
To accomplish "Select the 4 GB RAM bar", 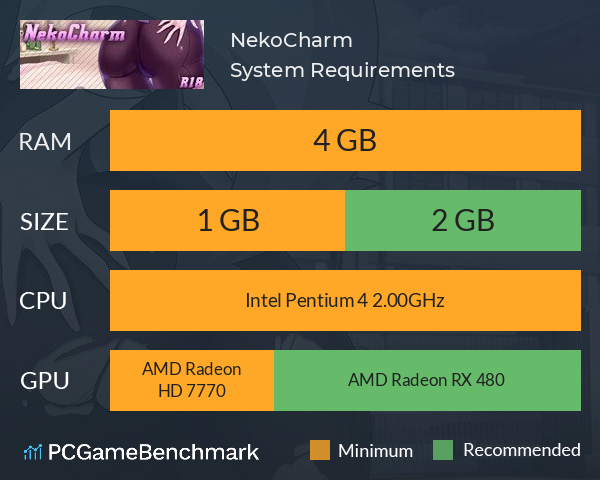I will 345,140.
